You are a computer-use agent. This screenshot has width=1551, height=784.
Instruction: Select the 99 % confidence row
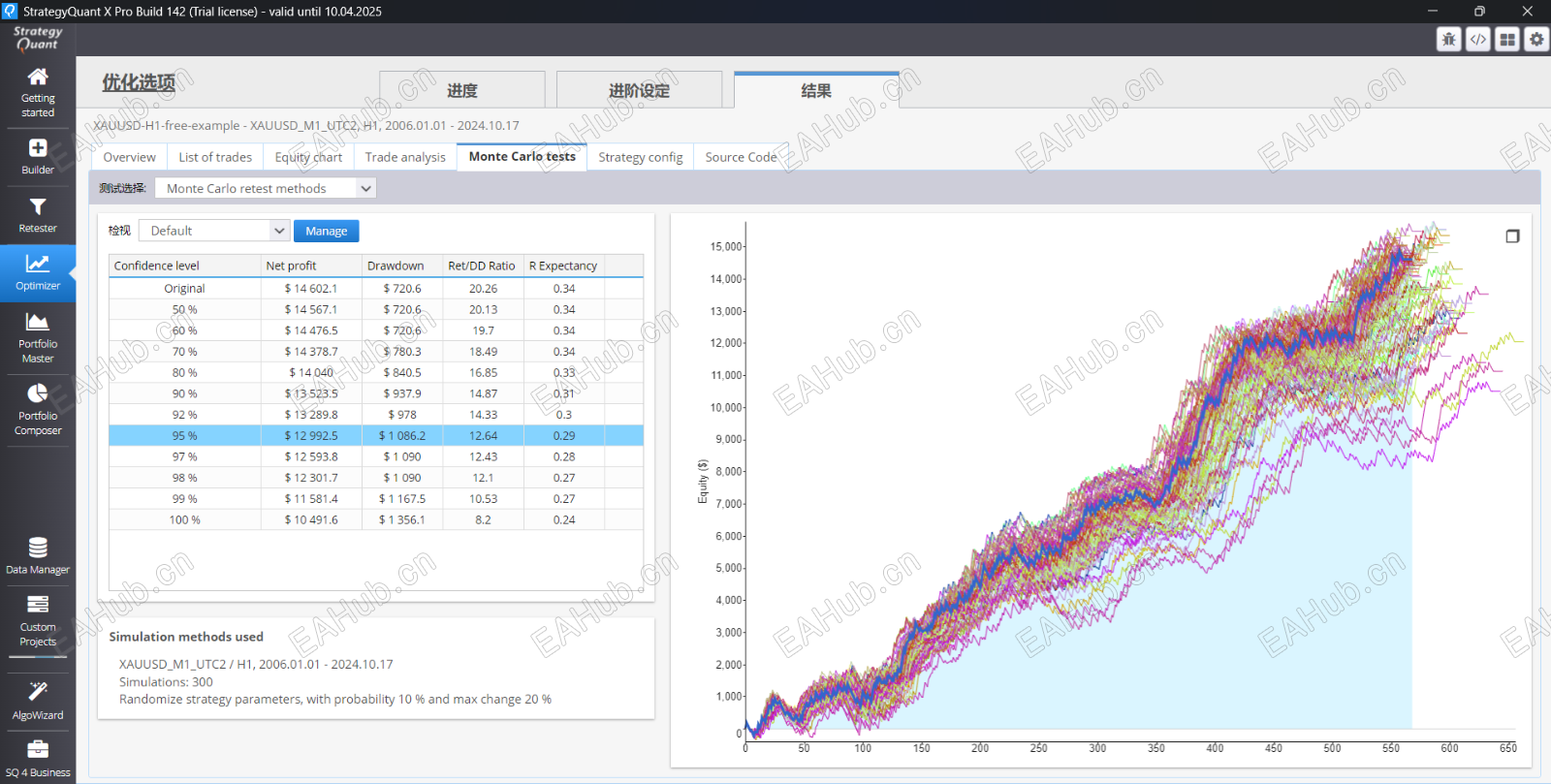[x=376, y=499]
